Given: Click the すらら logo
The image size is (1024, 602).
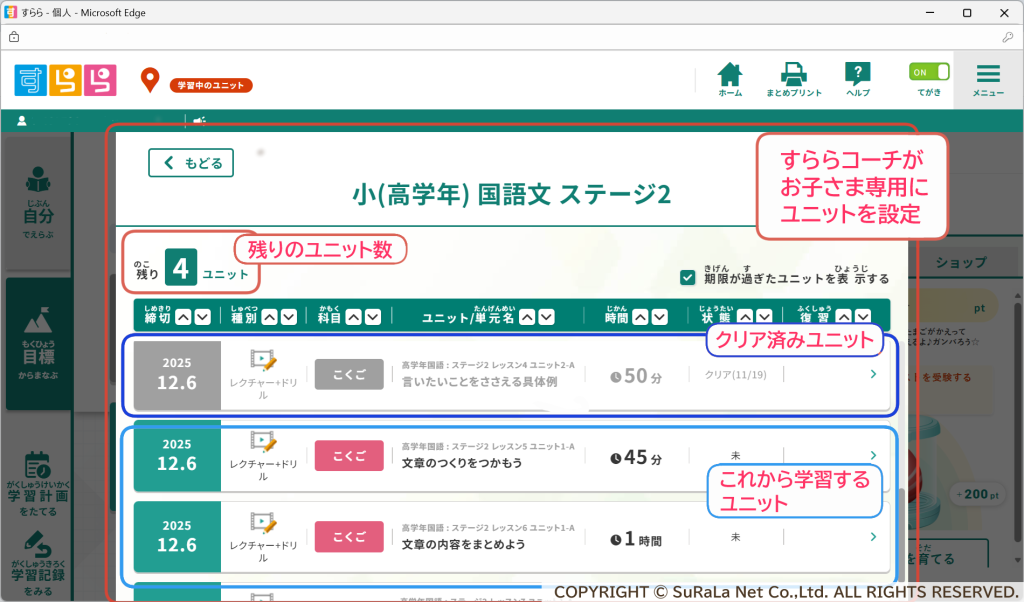Looking at the screenshot, I should (66, 80).
